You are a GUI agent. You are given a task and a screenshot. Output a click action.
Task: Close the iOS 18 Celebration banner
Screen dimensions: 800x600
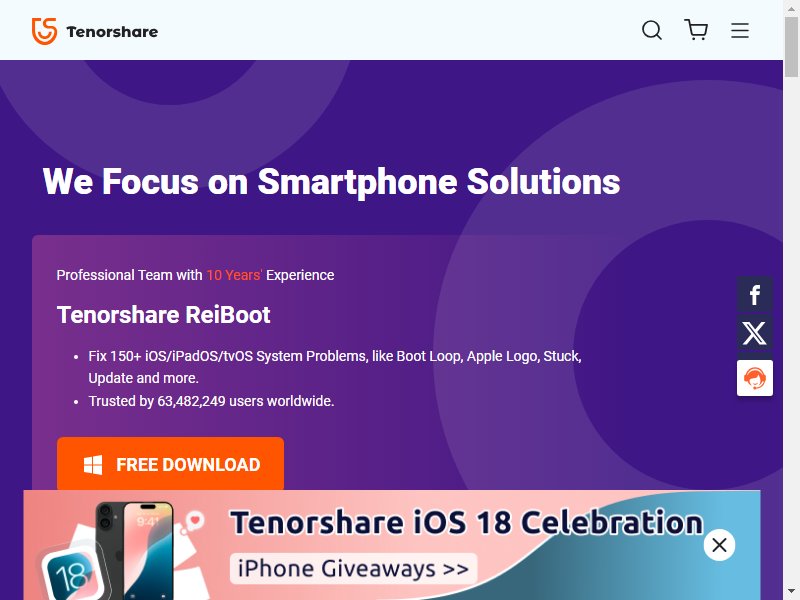[x=719, y=545]
